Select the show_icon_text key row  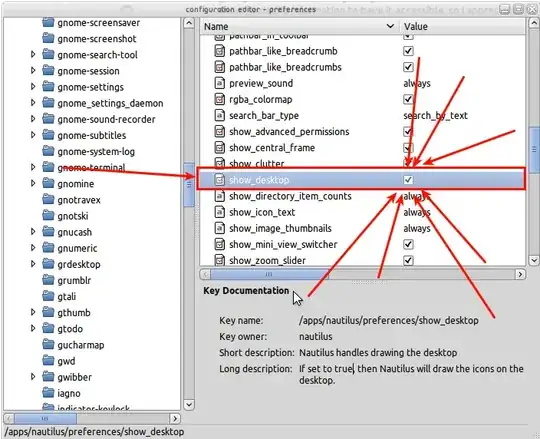coord(362,212)
